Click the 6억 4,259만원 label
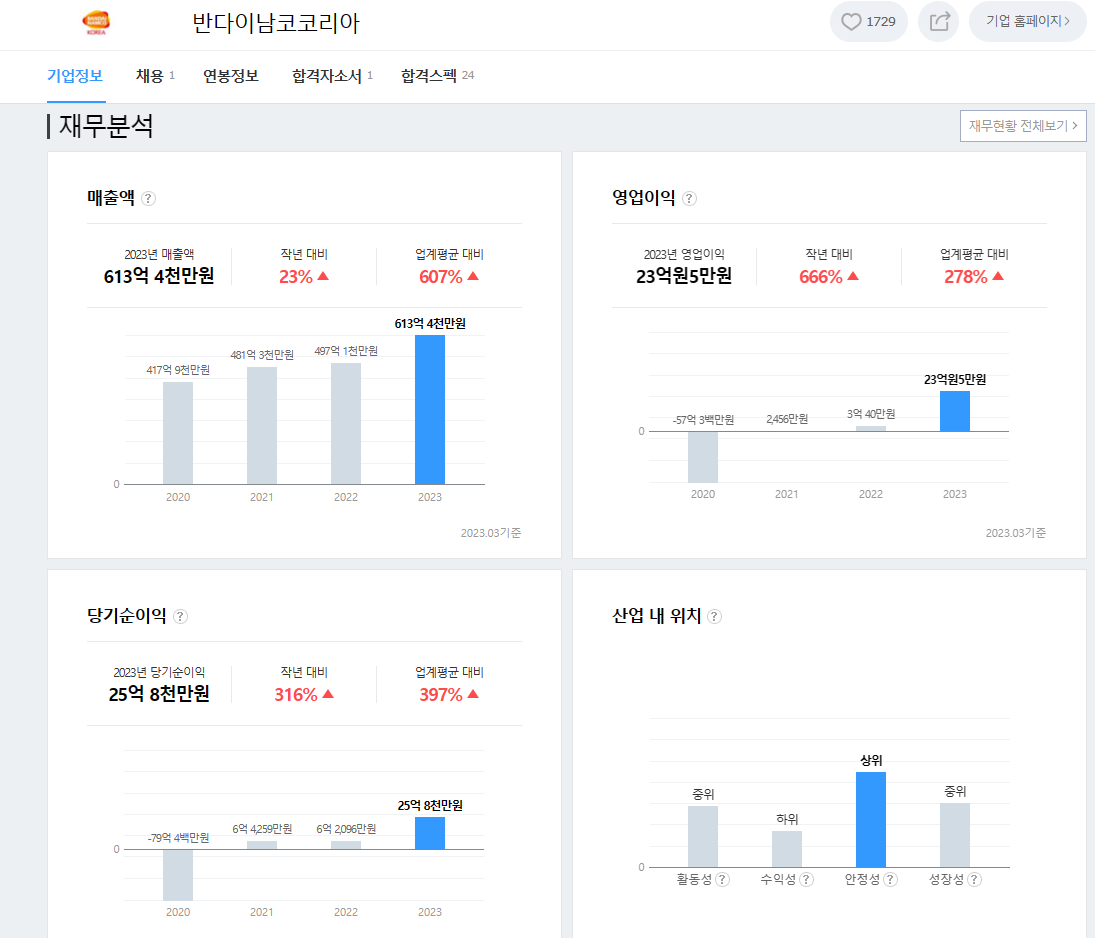The height and width of the screenshot is (938, 1095). [262, 828]
